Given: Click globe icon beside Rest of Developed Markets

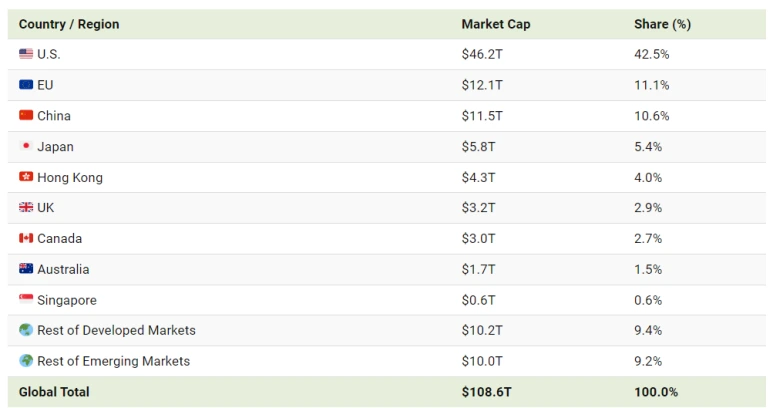Looking at the screenshot, I should click(26, 330).
